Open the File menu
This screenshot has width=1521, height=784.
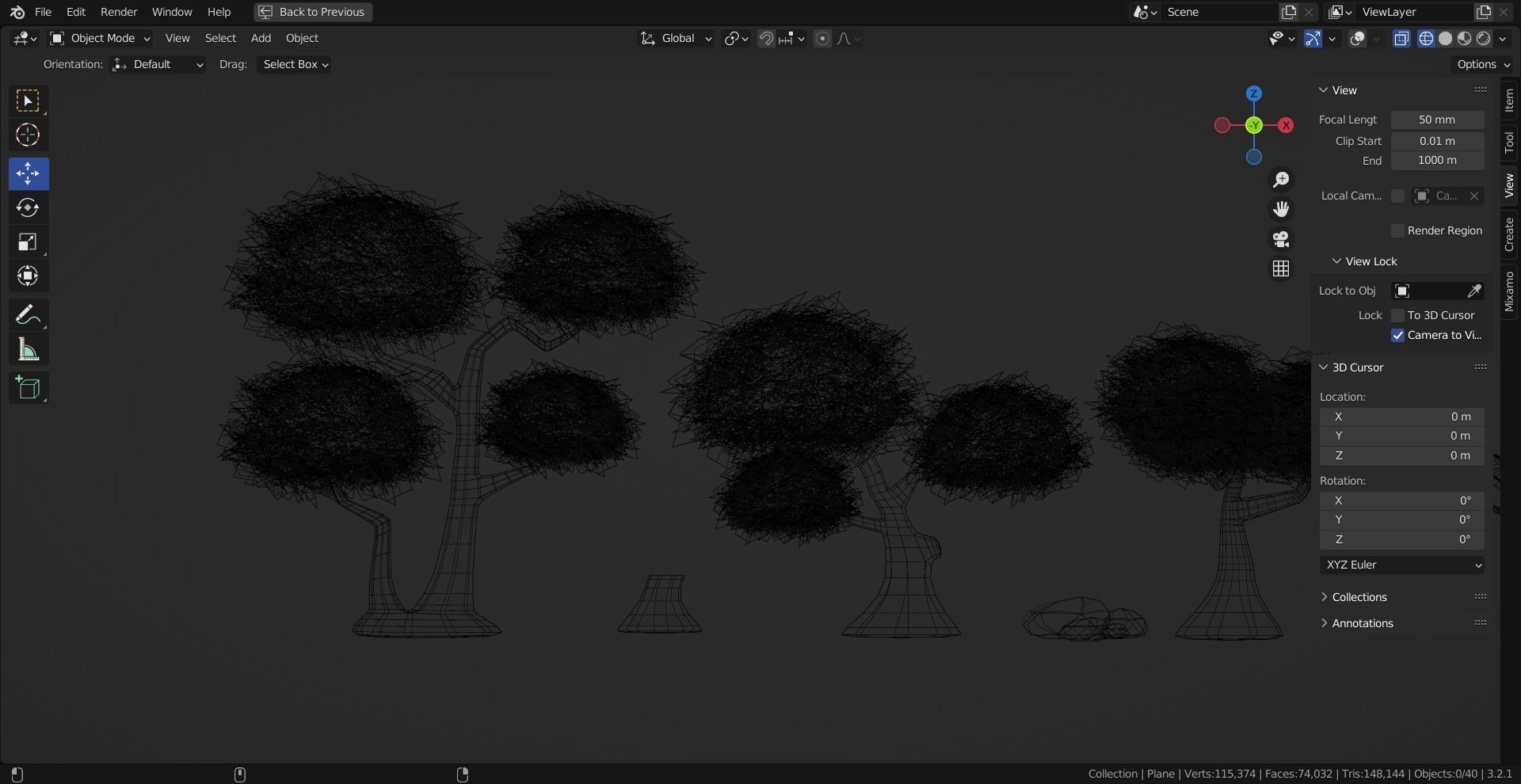44,12
